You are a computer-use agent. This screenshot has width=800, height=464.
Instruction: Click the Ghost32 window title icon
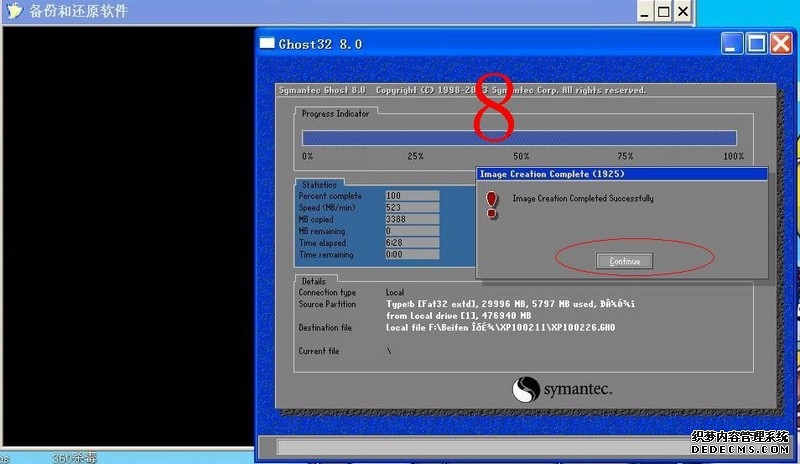pos(267,43)
